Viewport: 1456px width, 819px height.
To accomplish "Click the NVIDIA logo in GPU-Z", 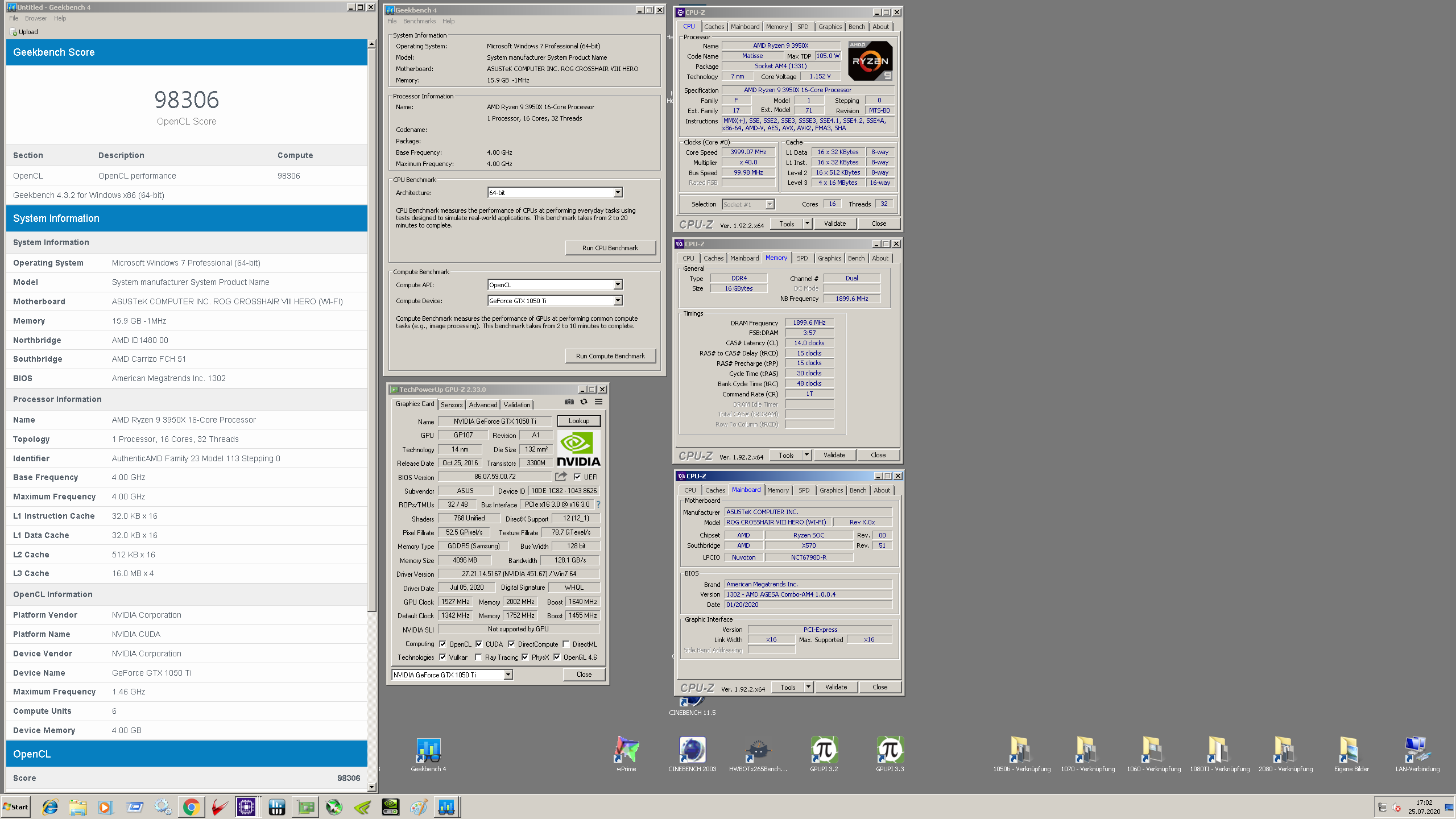I will pyautogui.click(x=578, y=449).
